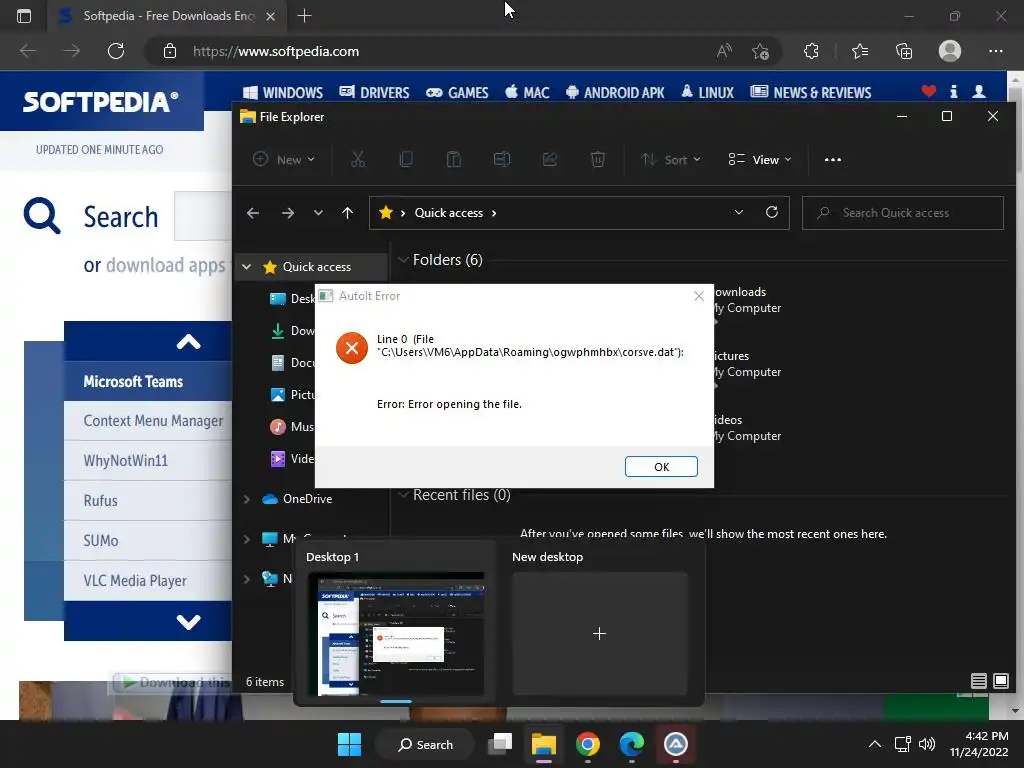Create a New desktop
The height and width of the screenshot is (768, 1024).
[600, 633]
